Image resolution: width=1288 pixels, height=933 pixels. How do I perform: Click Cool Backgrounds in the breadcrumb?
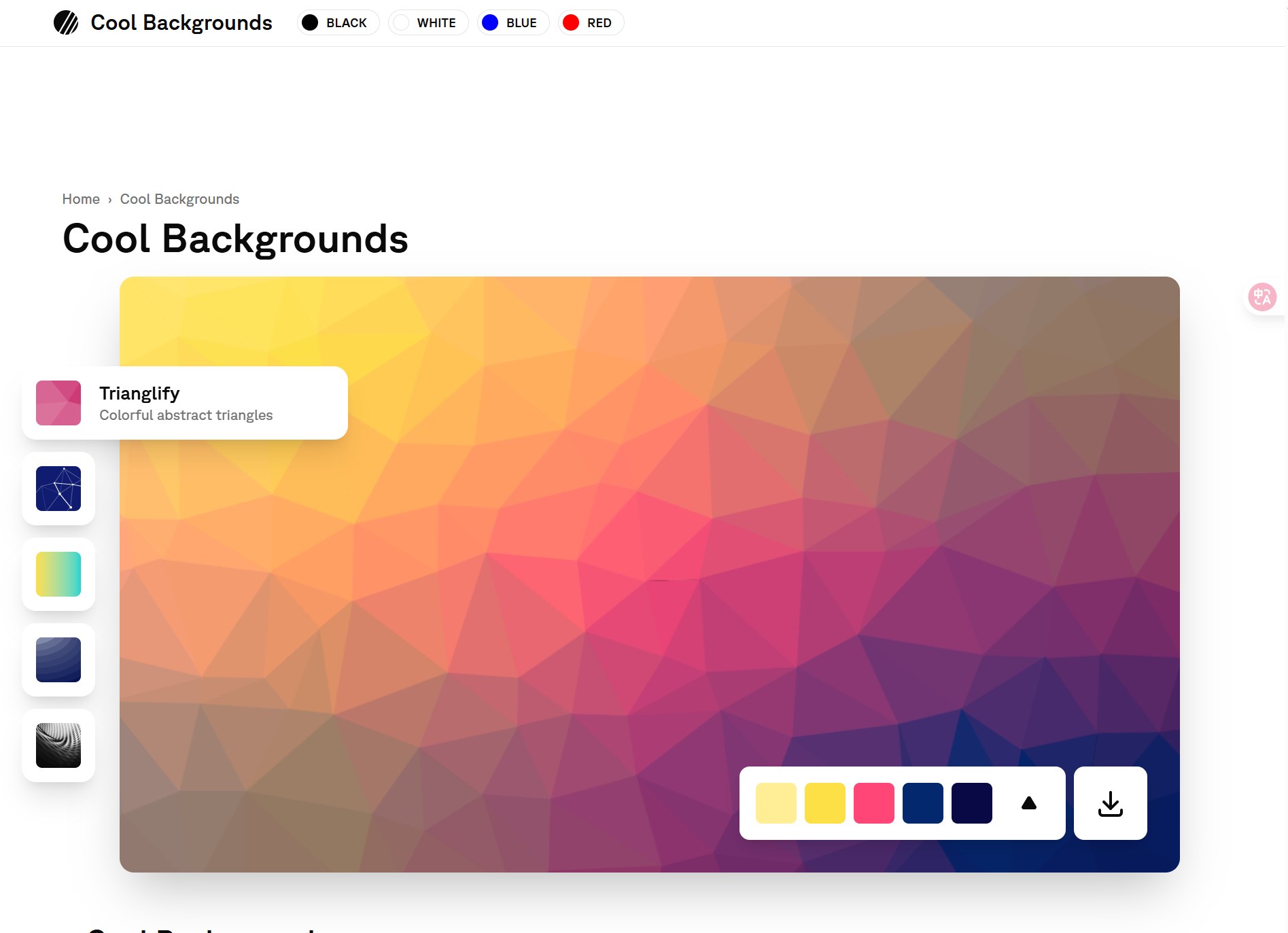[x=179, y=199]
